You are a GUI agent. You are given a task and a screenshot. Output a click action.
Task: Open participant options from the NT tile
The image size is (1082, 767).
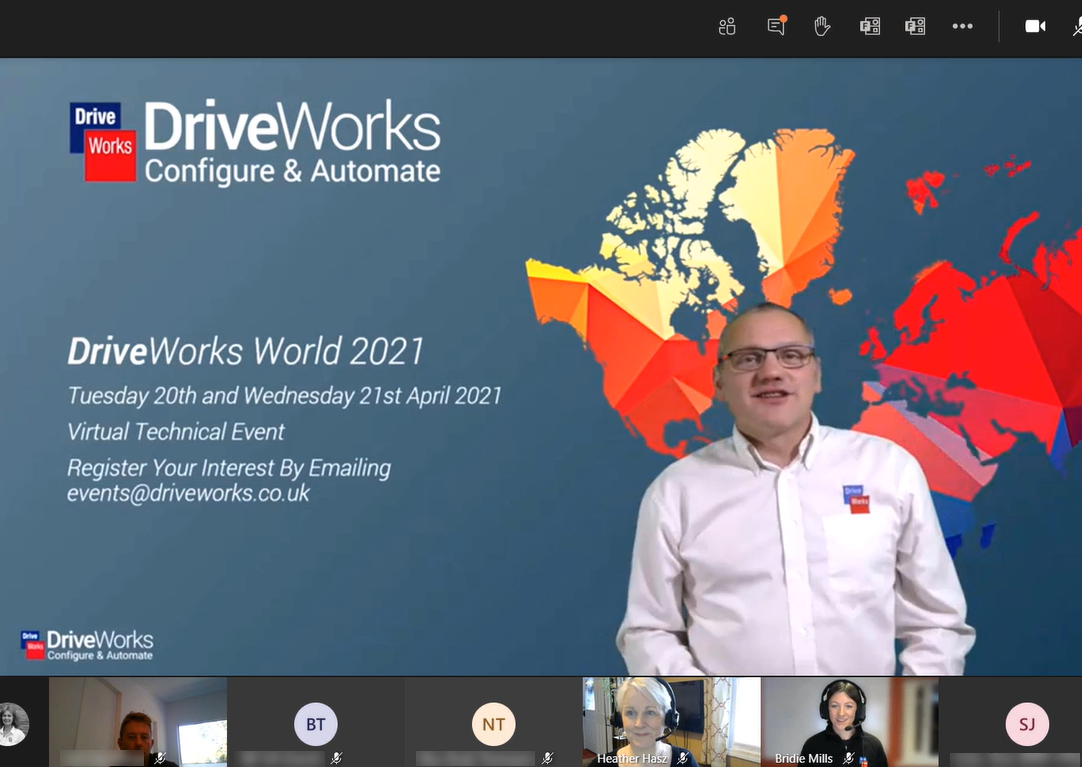point(493,724)
